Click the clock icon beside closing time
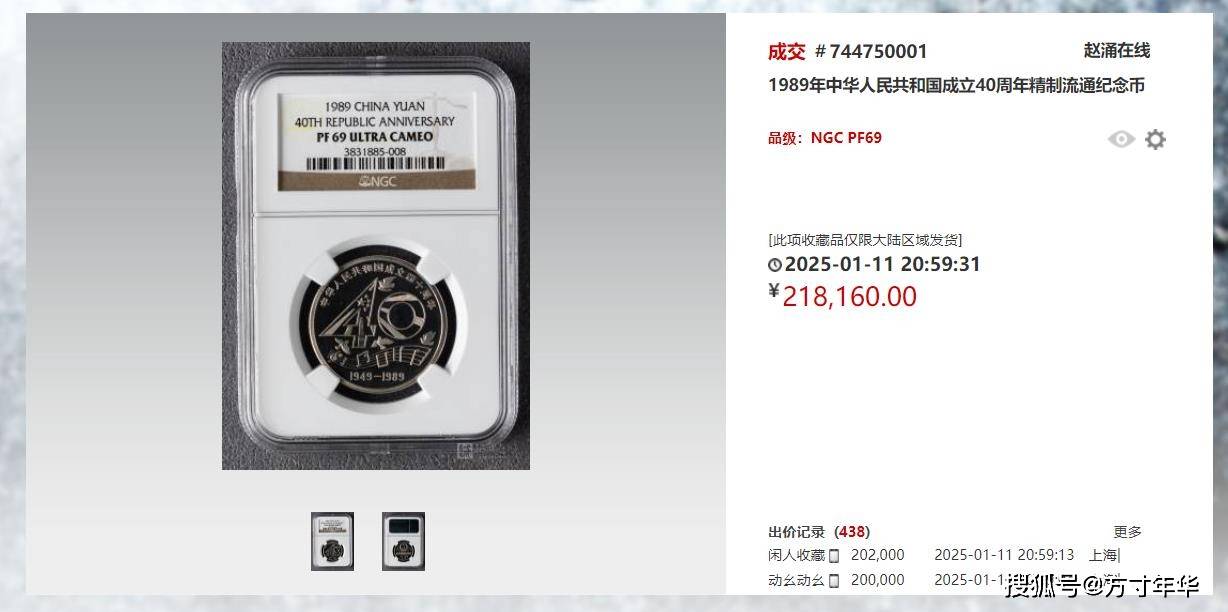 (x=774, y=265)
